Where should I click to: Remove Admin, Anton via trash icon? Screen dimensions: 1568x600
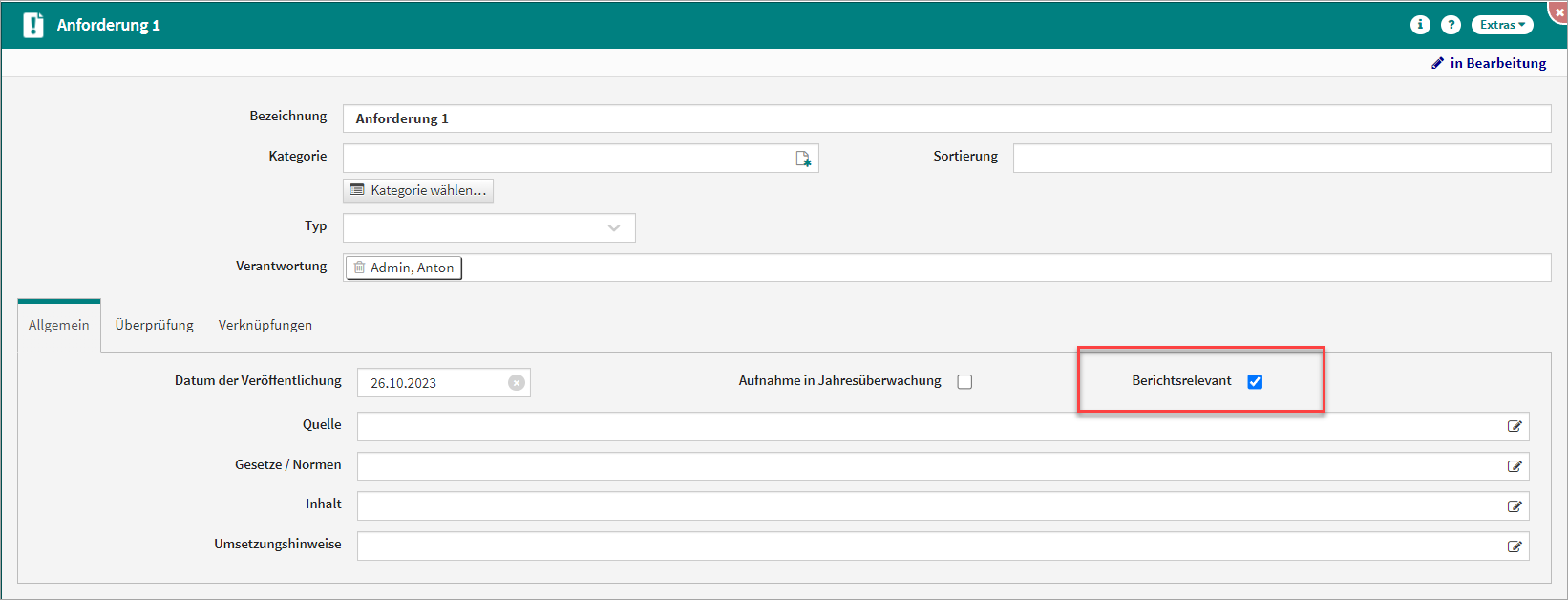coord(360,268)
